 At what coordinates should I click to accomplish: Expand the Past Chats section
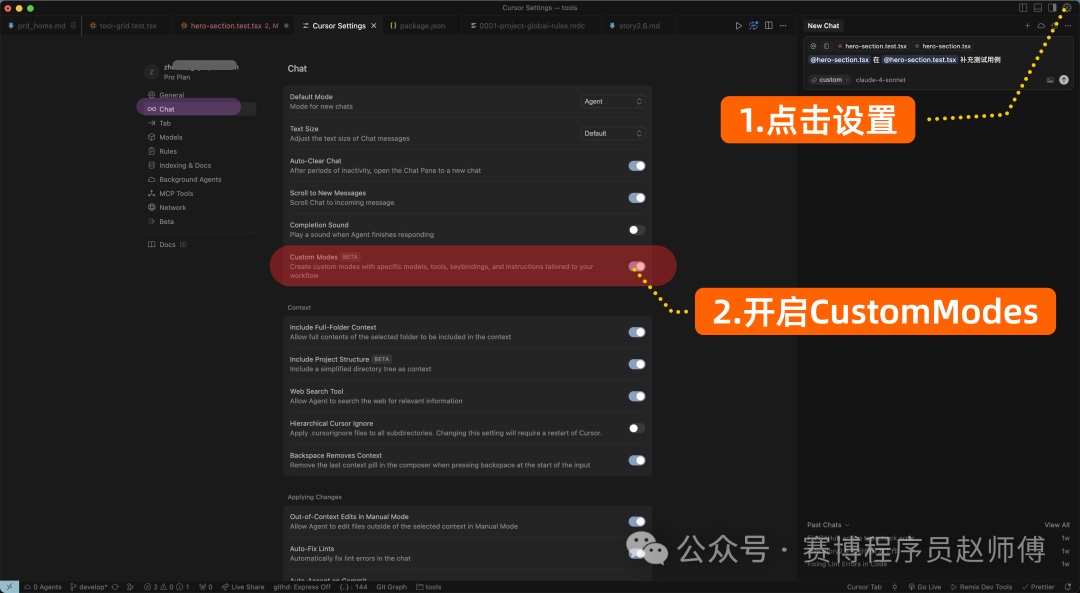point(828,525)
